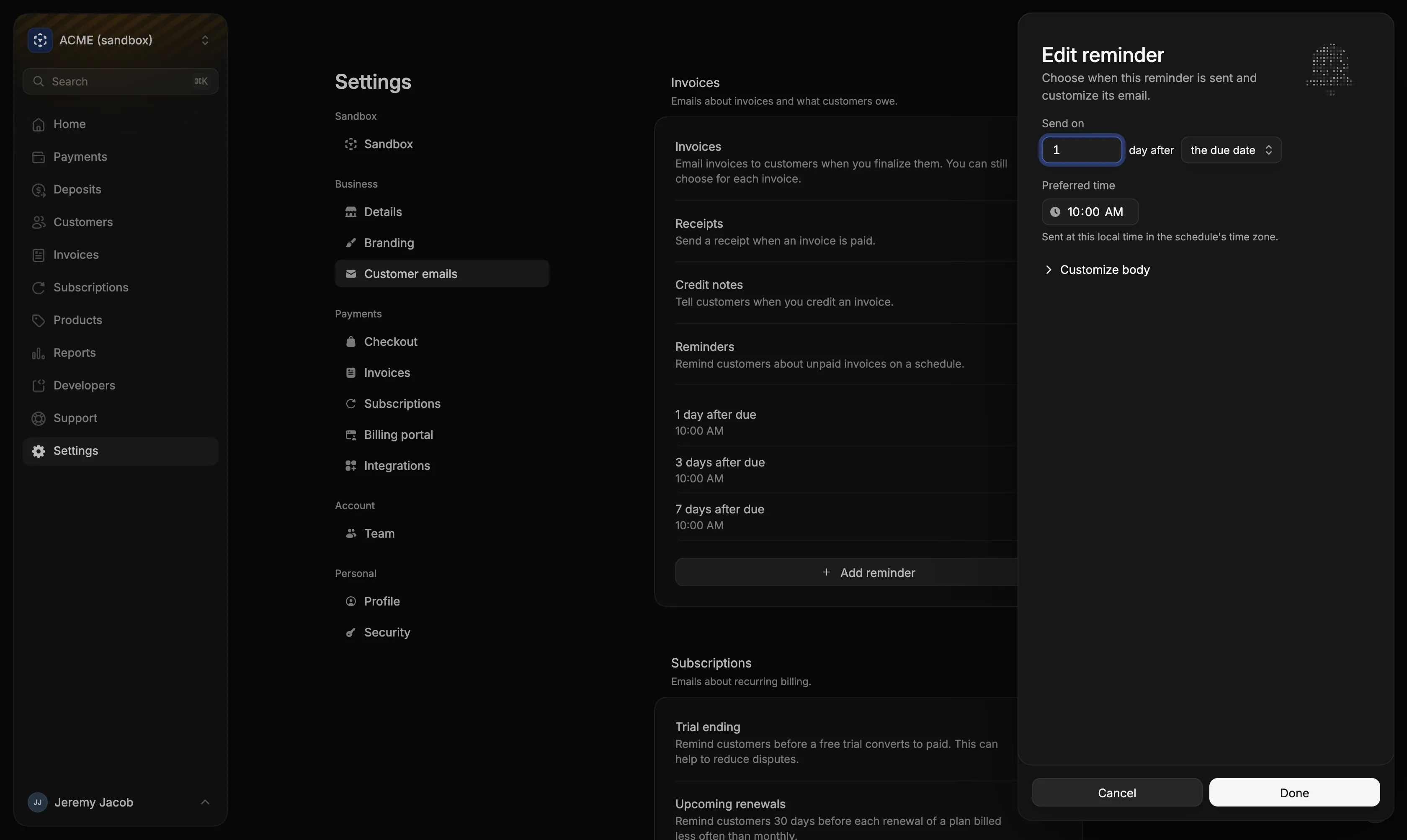
Task: Click the Support lifebuoy icon
Action: coord(38,419)
